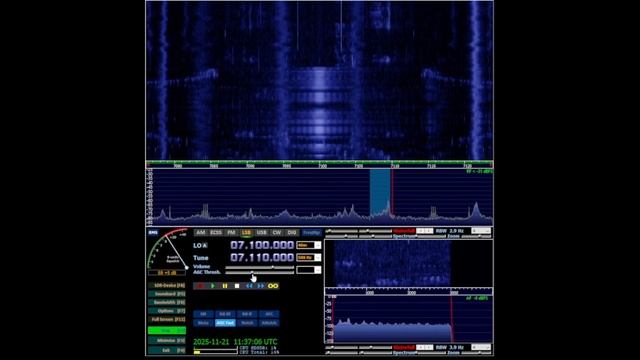
Task: Click the red Waterfall label of the AF display
Action: [404, 347]
